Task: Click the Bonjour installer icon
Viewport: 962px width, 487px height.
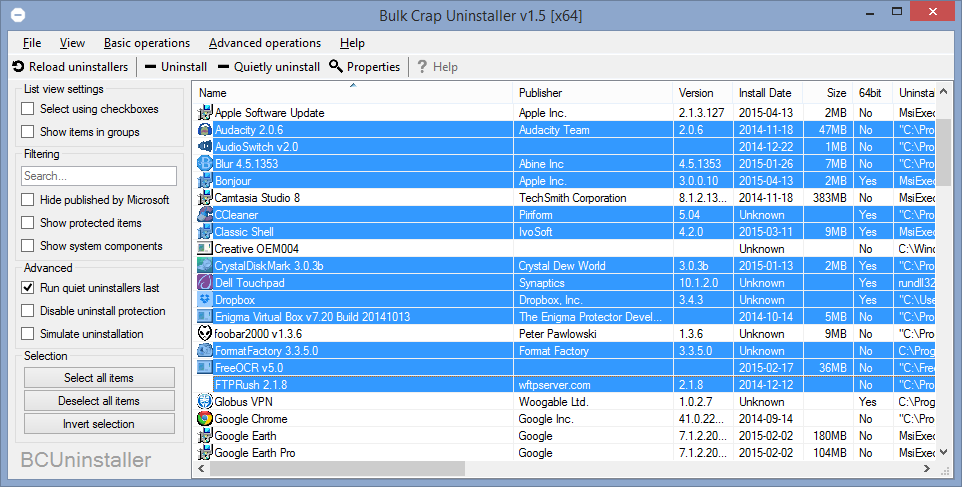Action: point(205,181)
